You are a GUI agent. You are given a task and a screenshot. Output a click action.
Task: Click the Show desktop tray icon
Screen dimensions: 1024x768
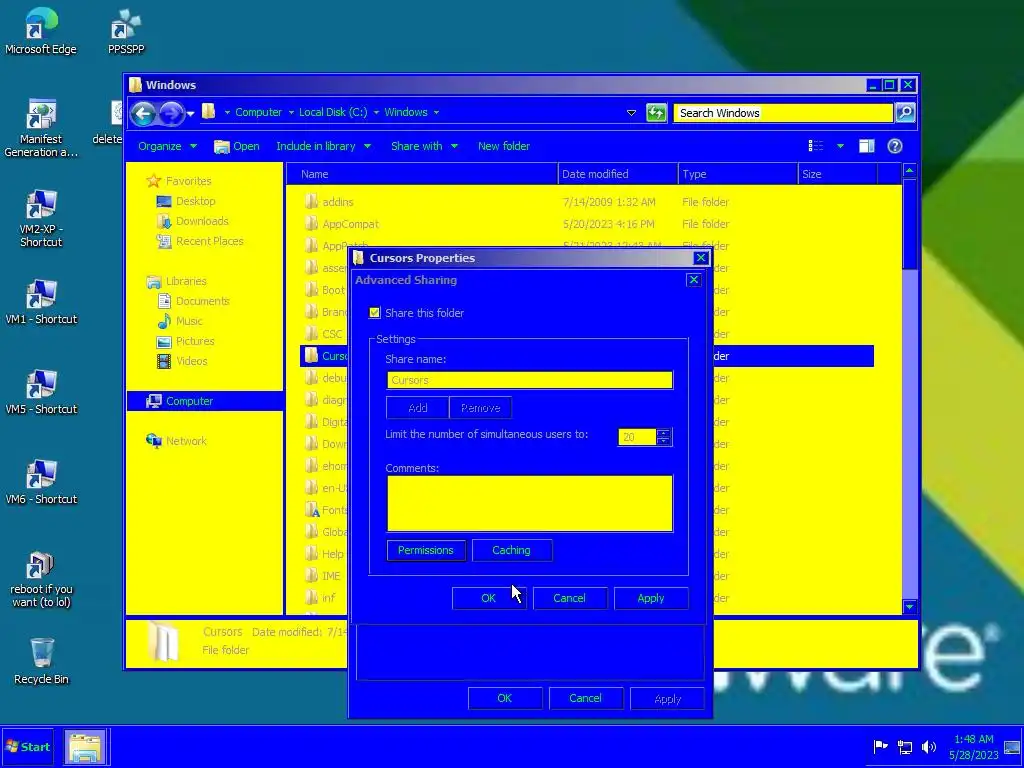coord(1012,746)
